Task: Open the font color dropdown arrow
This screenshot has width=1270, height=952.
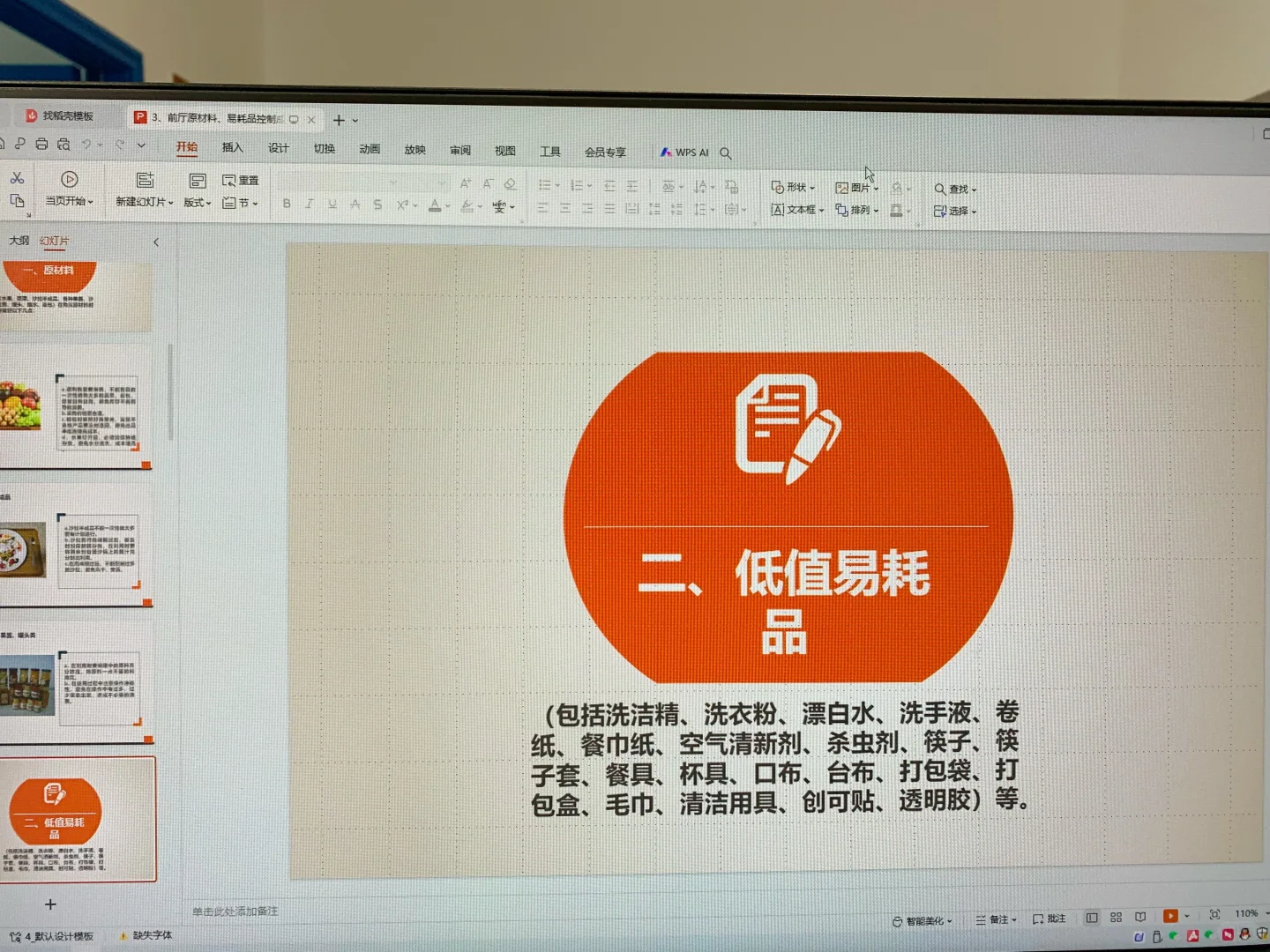Action: pyautogui.click(x=448, y=205)
